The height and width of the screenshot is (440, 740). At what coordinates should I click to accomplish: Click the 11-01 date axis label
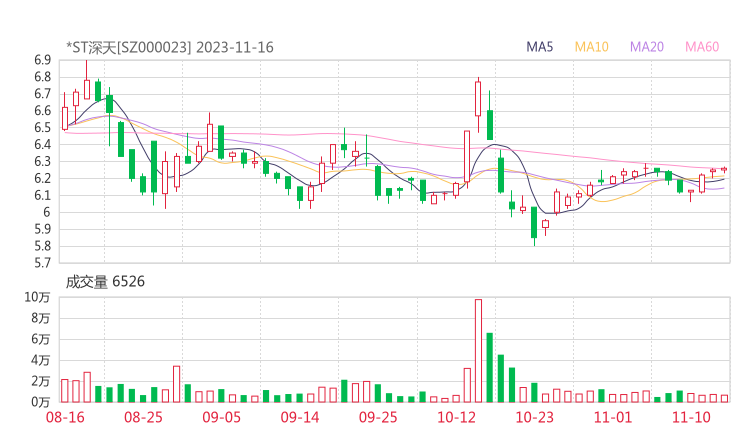pos(613,417)
